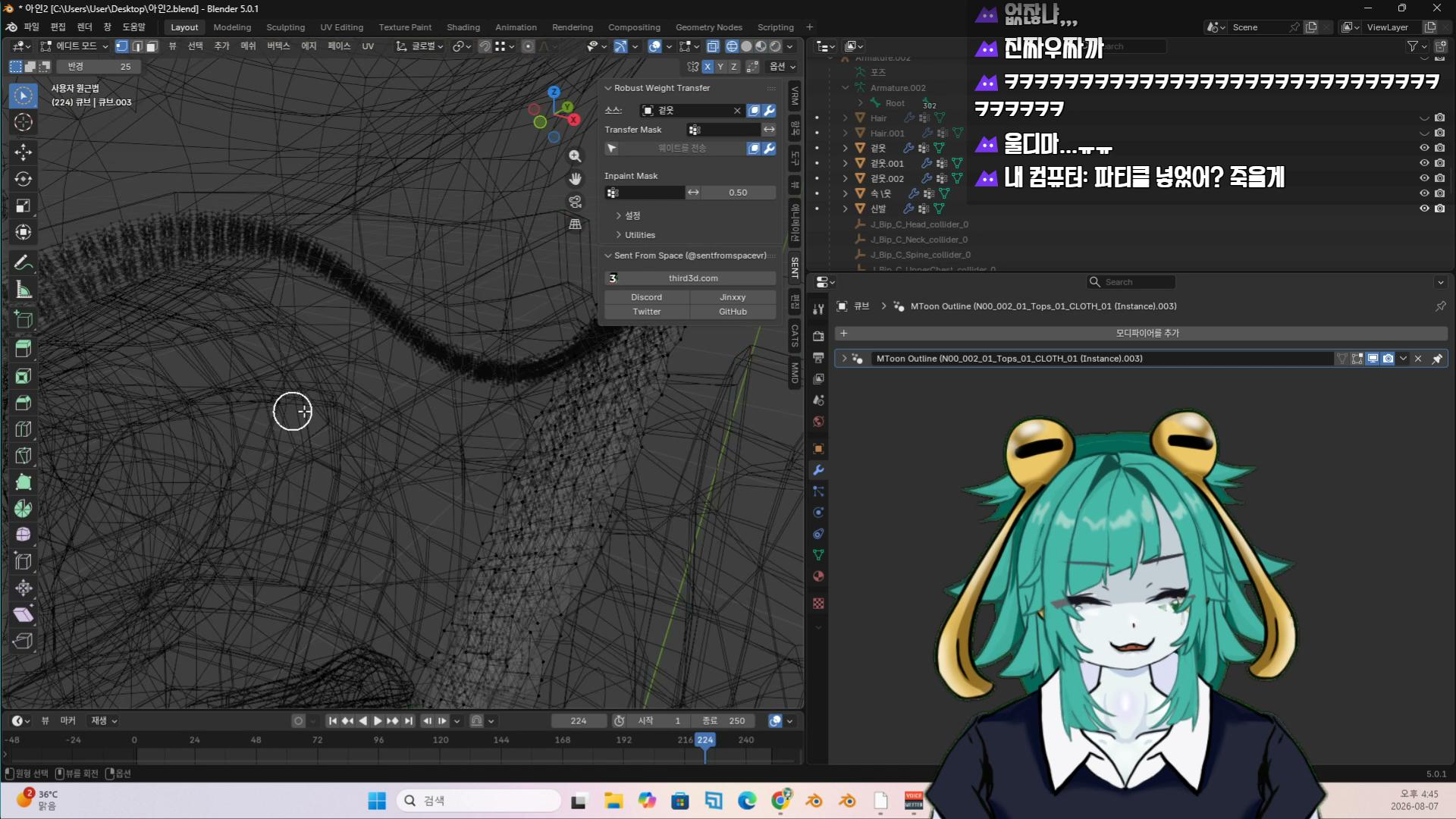
Task: Collapse the Robust Weight Transfer panel
Action: [x=608, y=88]
